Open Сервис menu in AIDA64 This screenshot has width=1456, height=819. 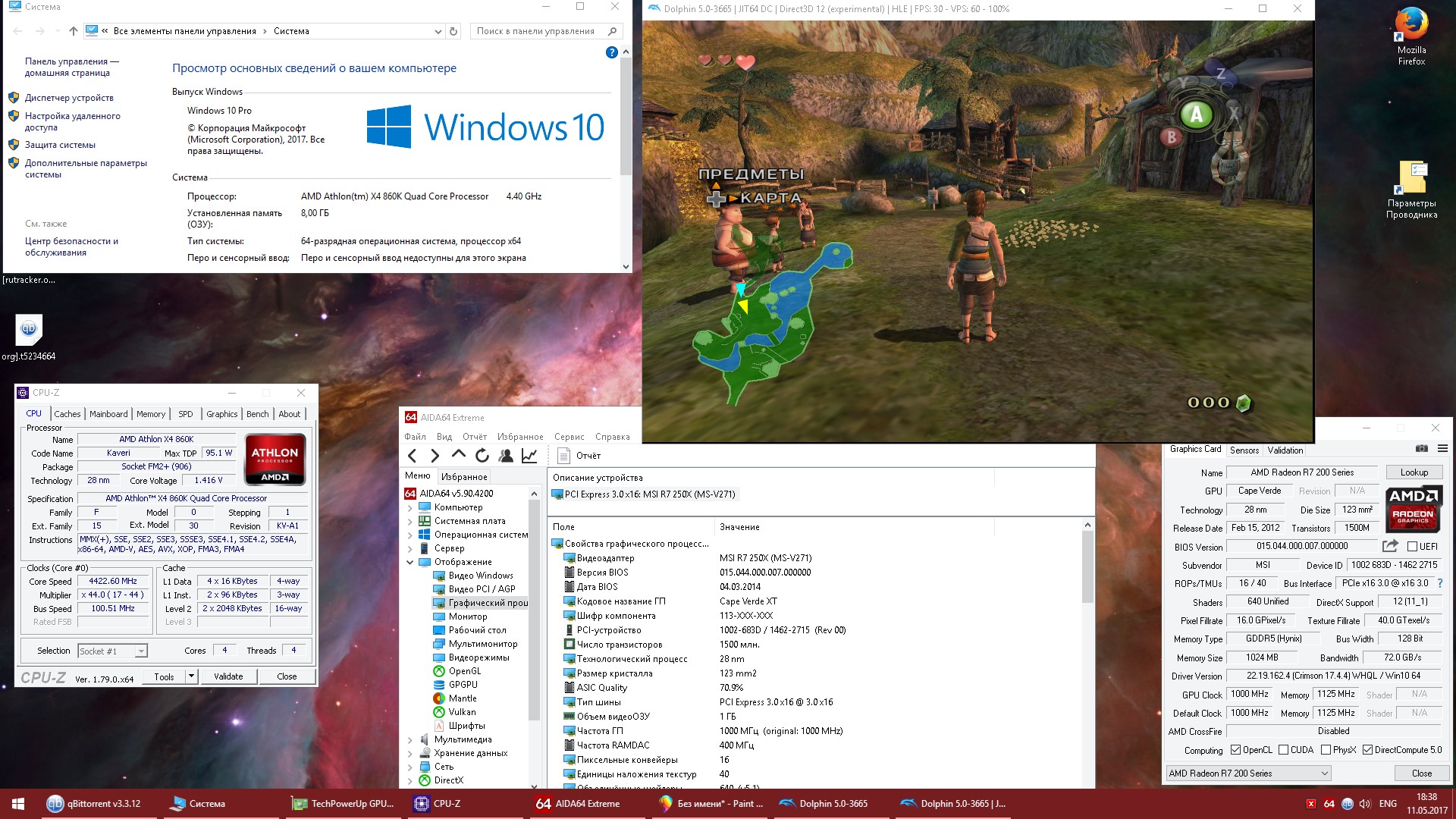[569, 437]
